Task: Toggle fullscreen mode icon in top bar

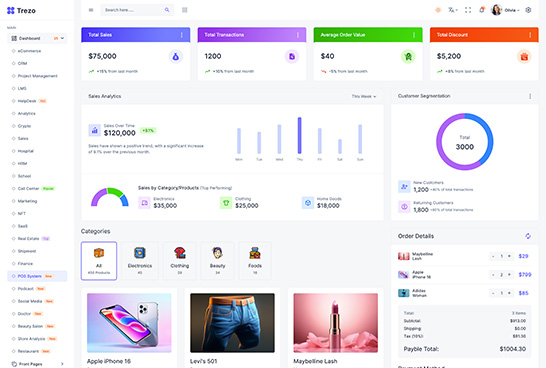Action: point(468,10)
